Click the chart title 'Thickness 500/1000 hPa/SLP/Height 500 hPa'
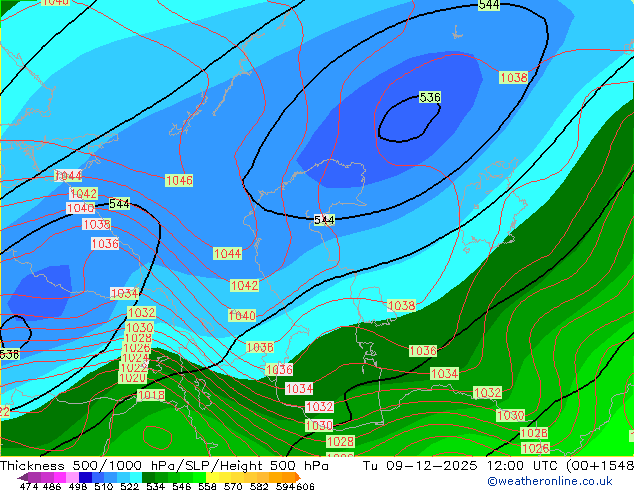This screenshot has height=490, width=634. pyautogui.click(x=164, y=466)
